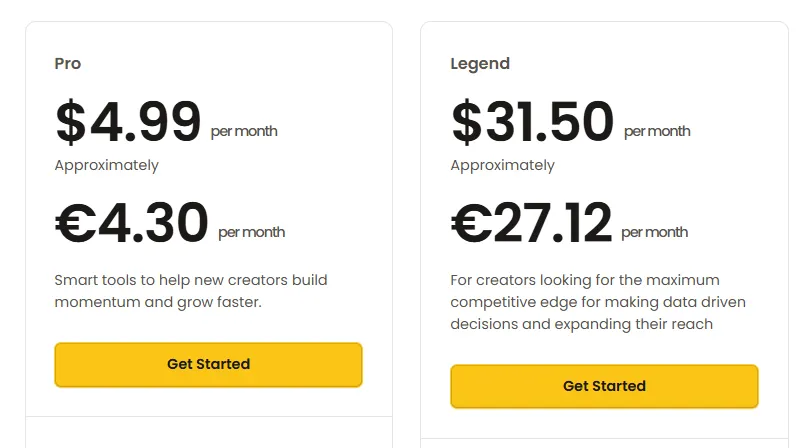Viewport: 807px width, 448px height.
Task: Click "per month" beside the $4.99 price
Action: click(244, 131)
